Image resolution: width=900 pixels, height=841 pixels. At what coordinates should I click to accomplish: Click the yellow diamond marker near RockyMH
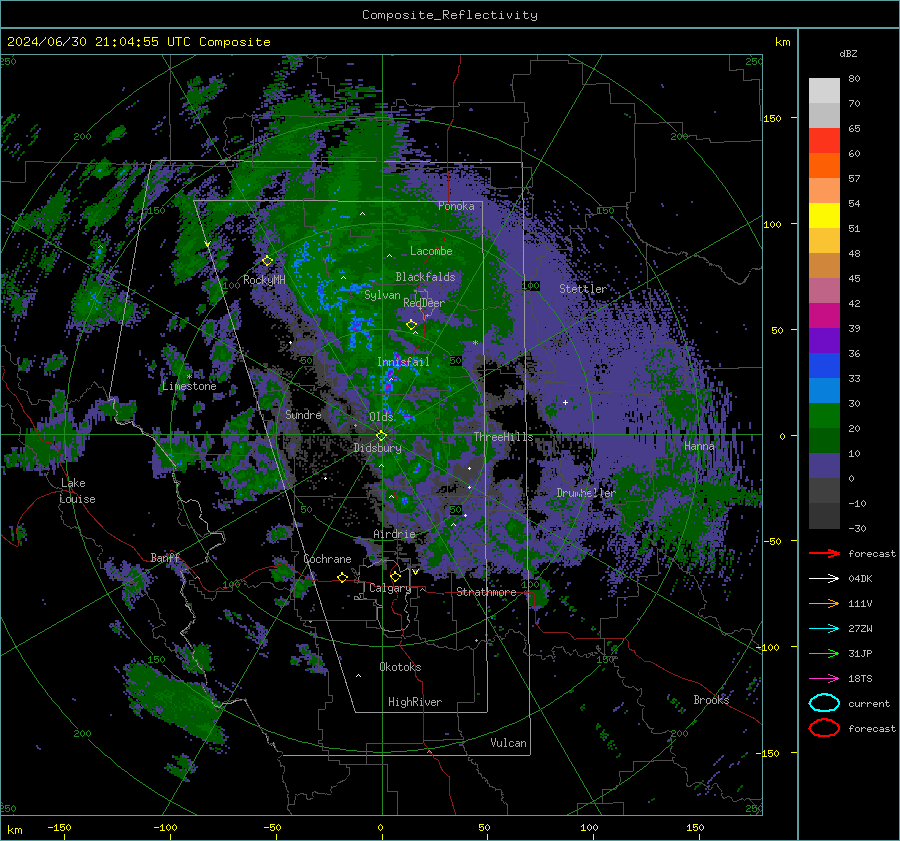267,261
